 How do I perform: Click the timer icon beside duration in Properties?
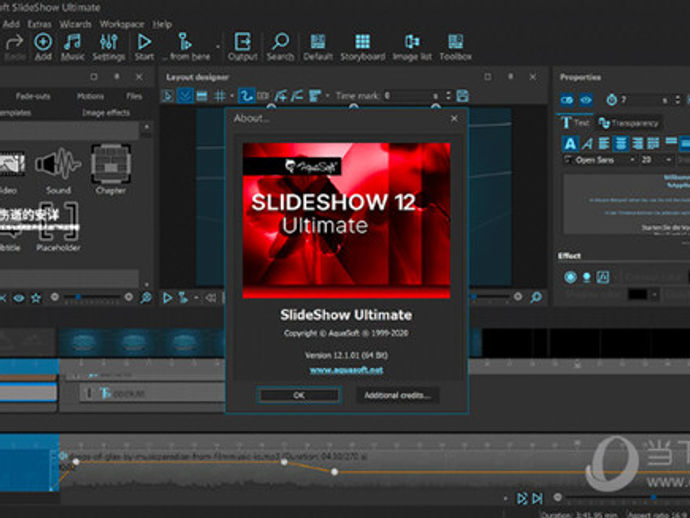[x=611, y=100]
